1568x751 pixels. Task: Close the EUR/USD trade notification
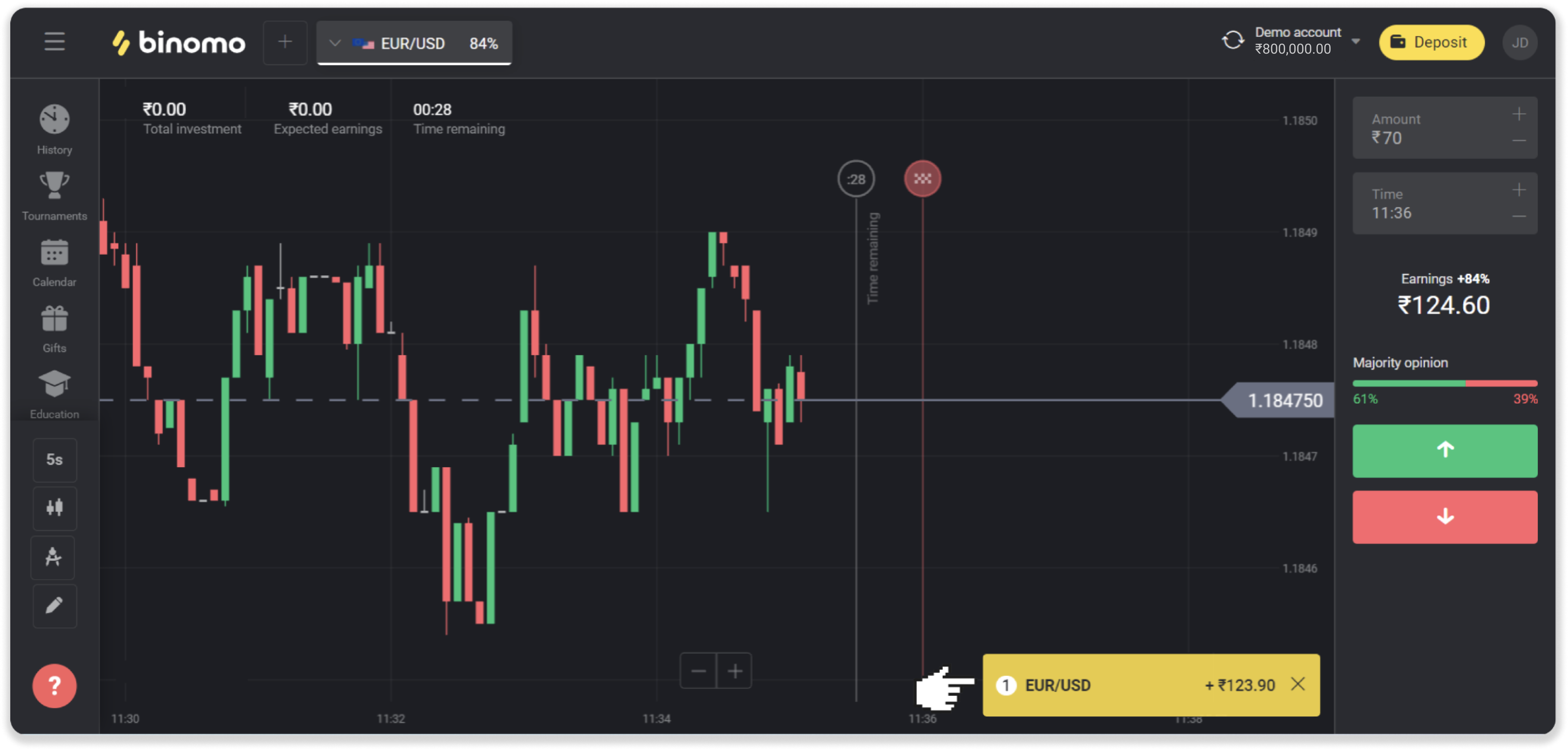(x=1298, y=685)
